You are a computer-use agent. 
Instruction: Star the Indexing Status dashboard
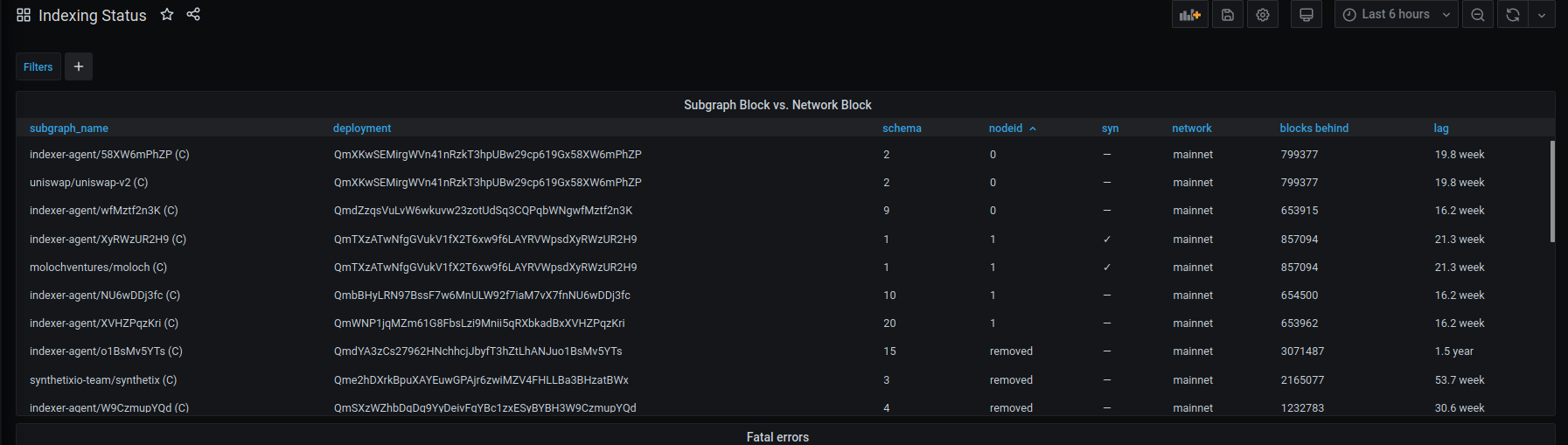point(167,14)
